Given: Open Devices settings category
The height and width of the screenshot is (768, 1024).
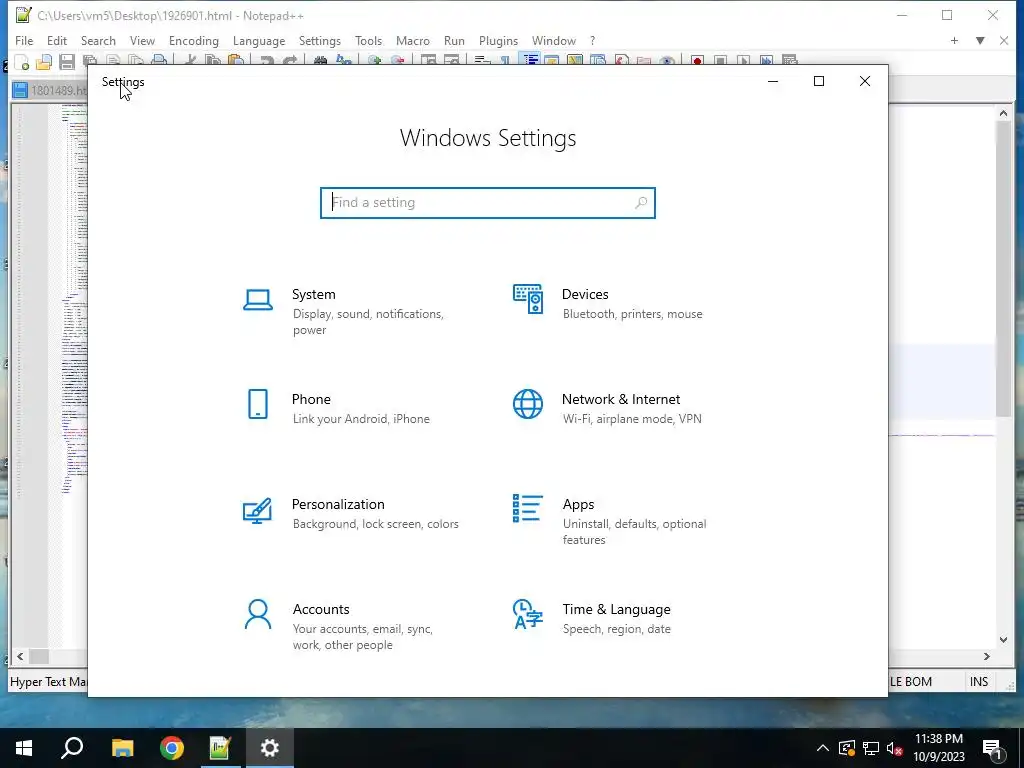Looking at the screenshot, I should click(x=608, y=304).
